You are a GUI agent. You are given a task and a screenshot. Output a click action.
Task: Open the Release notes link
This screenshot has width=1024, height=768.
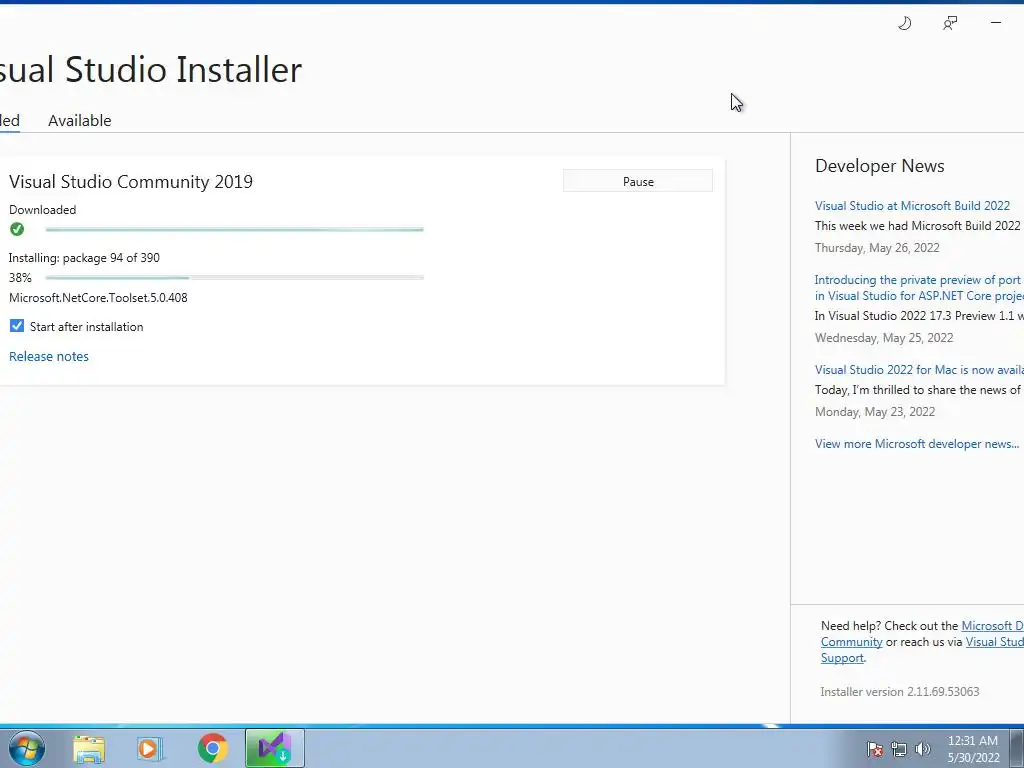pos(49,357)
